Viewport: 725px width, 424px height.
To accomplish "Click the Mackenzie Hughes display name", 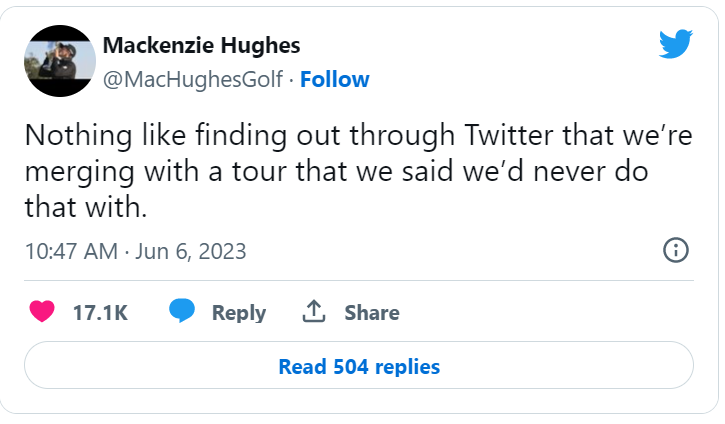I will pyautogui.click(x=202, y=47).
